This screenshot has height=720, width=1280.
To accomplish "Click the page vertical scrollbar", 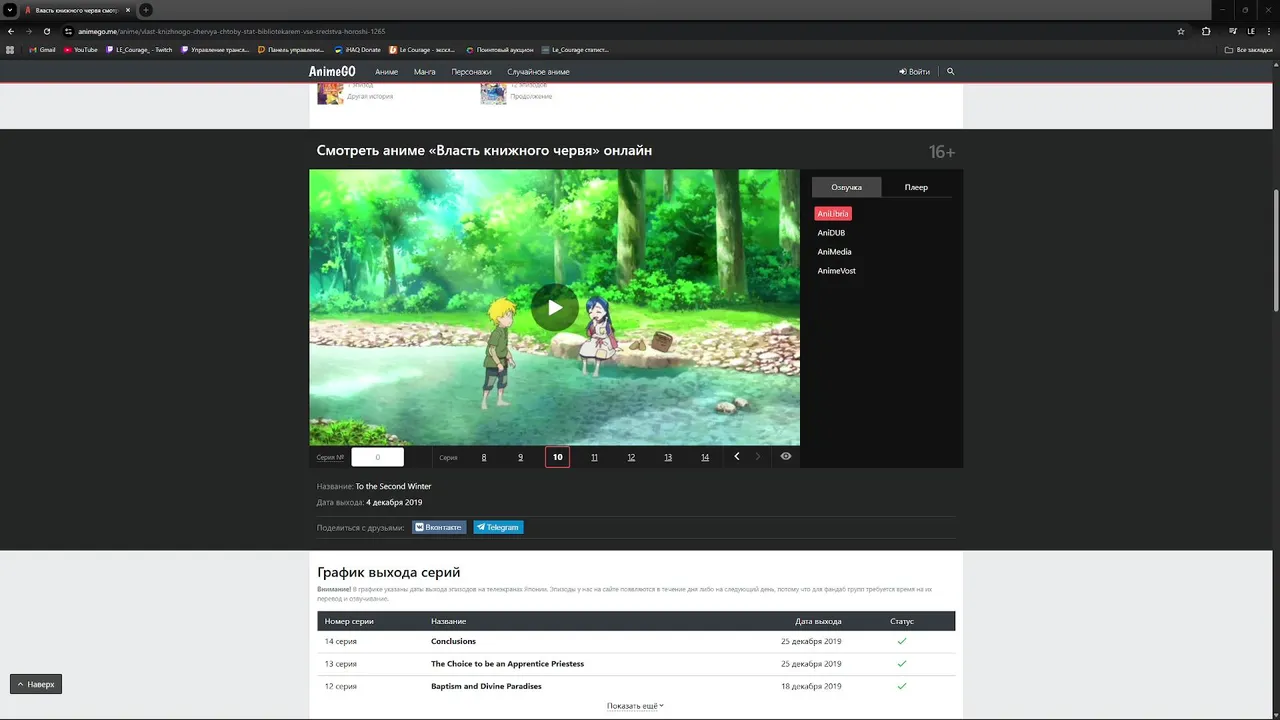I will 1276,250.
